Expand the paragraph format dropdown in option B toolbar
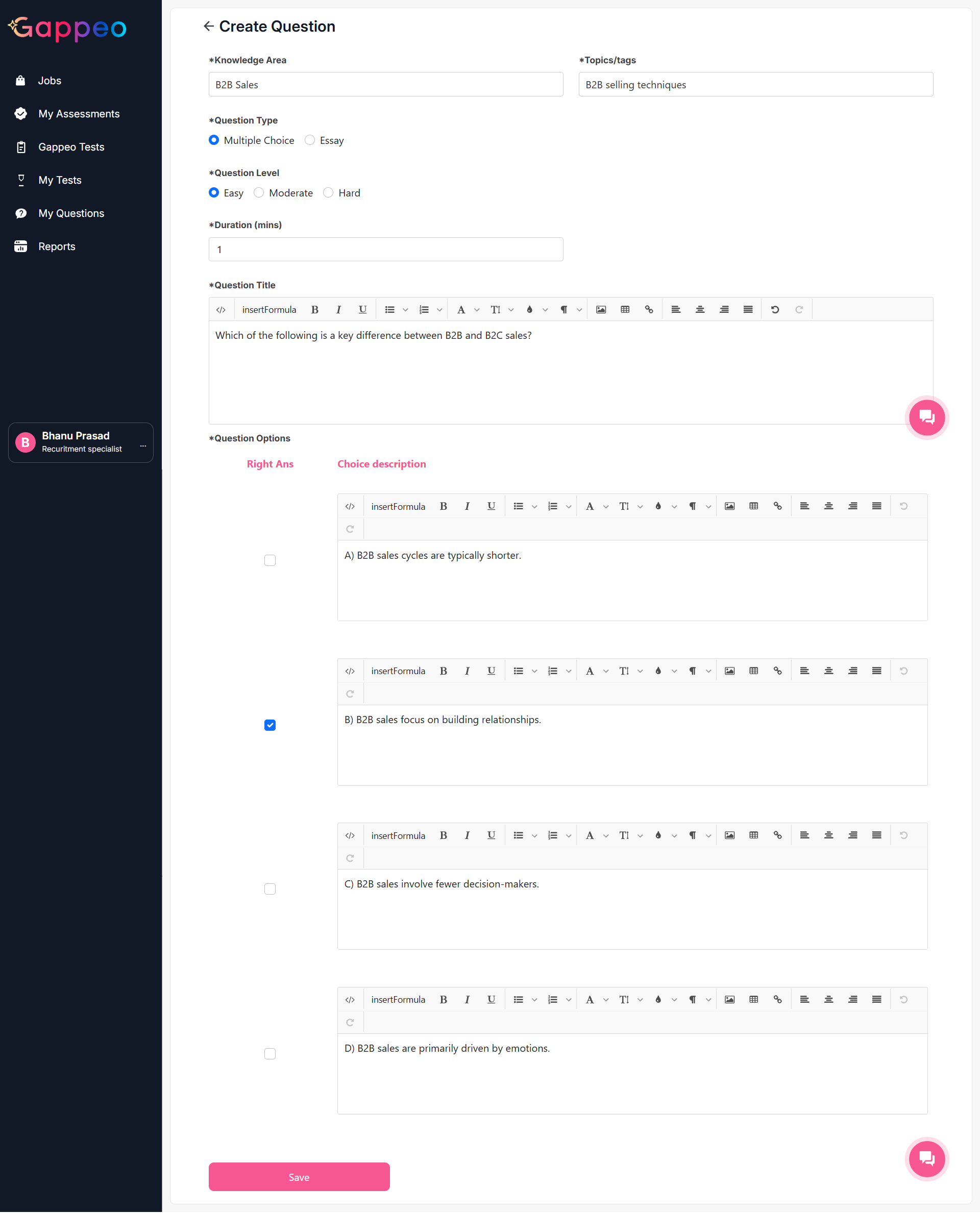The height and width of the screenshot is (1213, 980). (x=708, y=671)
